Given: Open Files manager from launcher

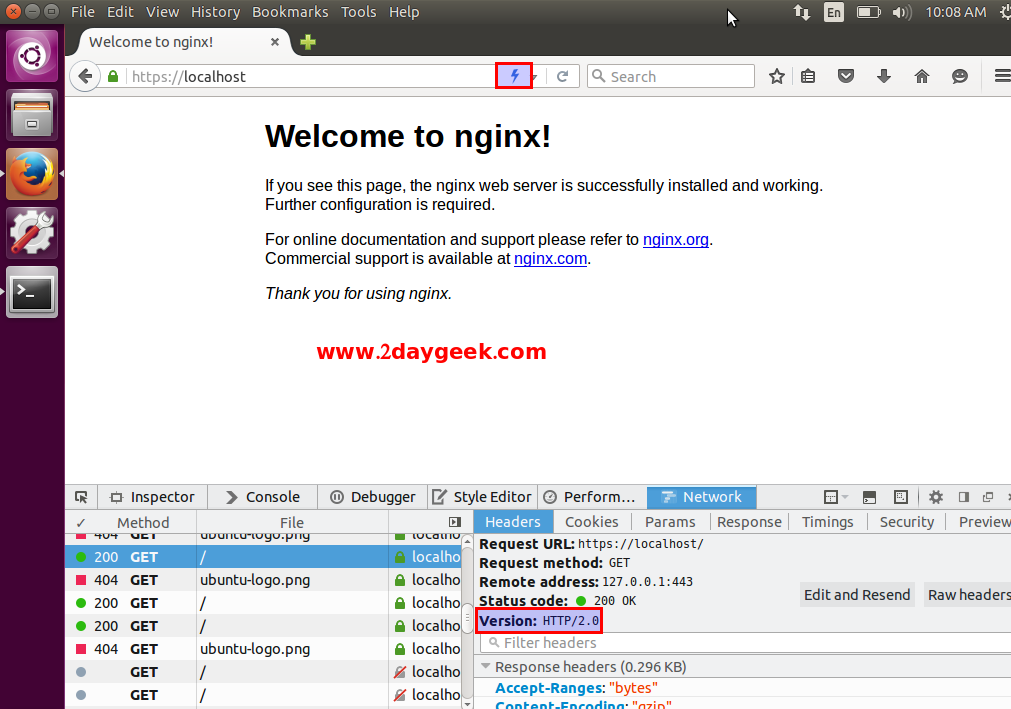Looking at the screenshot, I should [x=32, y=115].
